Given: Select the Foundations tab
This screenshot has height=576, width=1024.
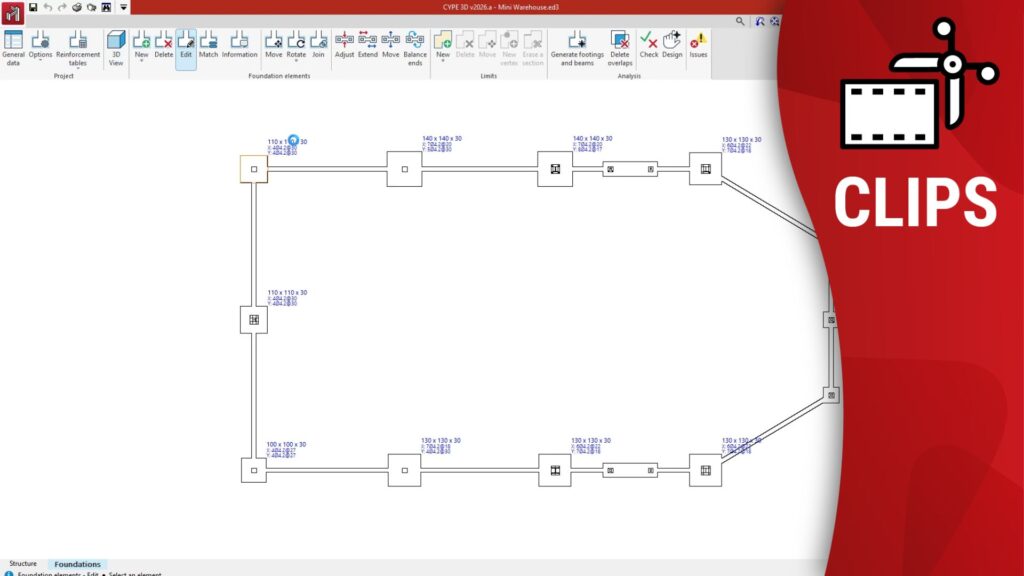Looking at the screenshot, I should [x=77, y=564].
